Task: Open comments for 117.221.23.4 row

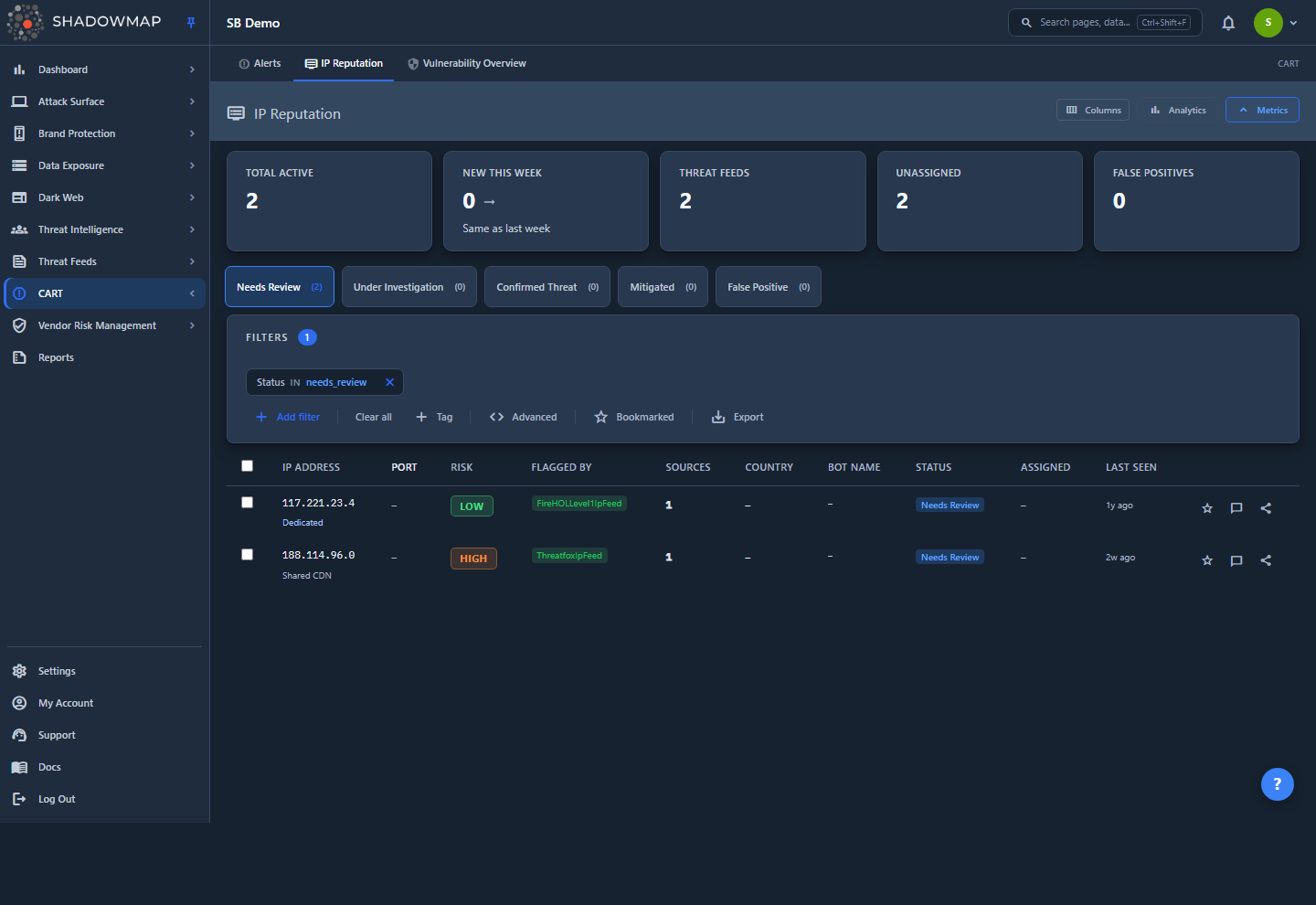Action: [x=1236, y=508]
